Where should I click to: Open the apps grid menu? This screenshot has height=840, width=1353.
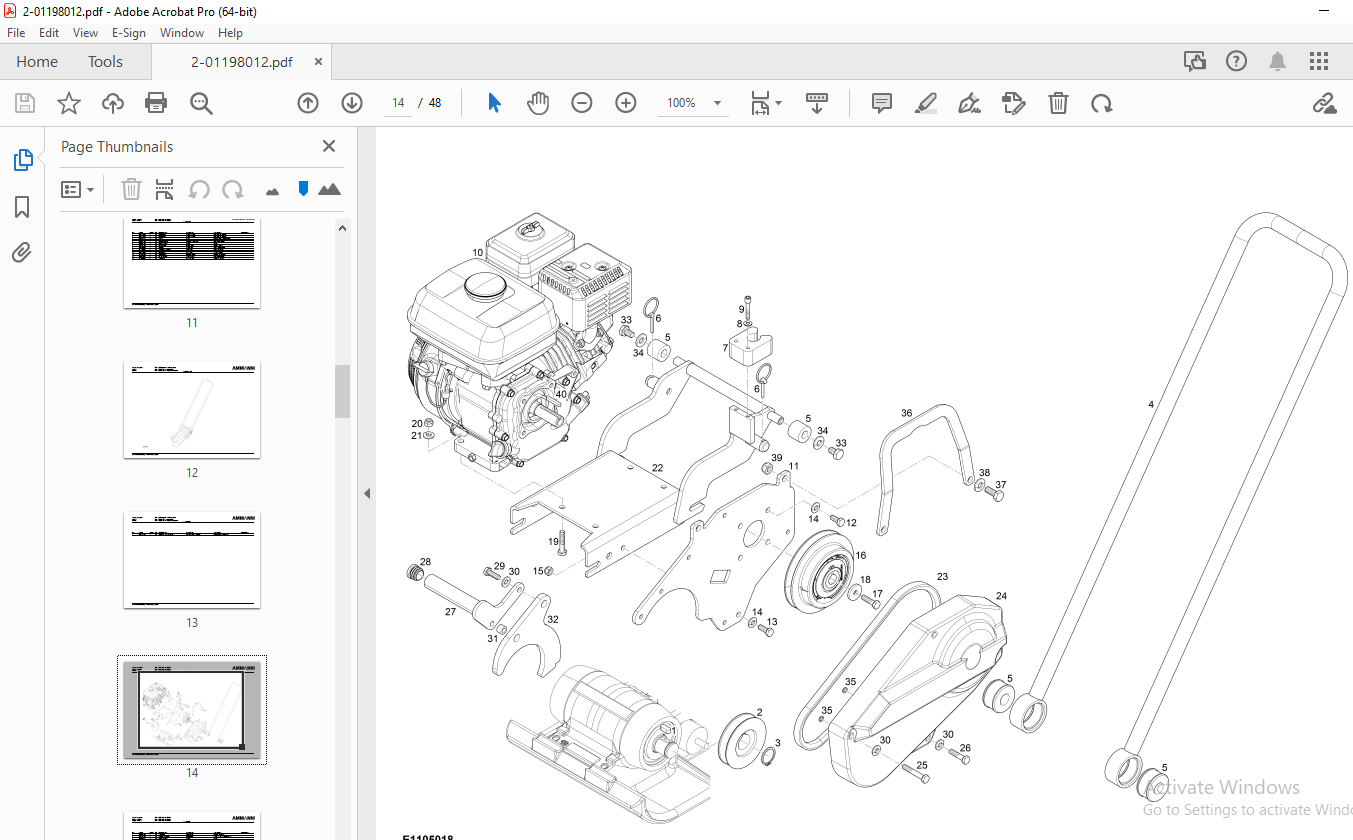coord(1318,61)
